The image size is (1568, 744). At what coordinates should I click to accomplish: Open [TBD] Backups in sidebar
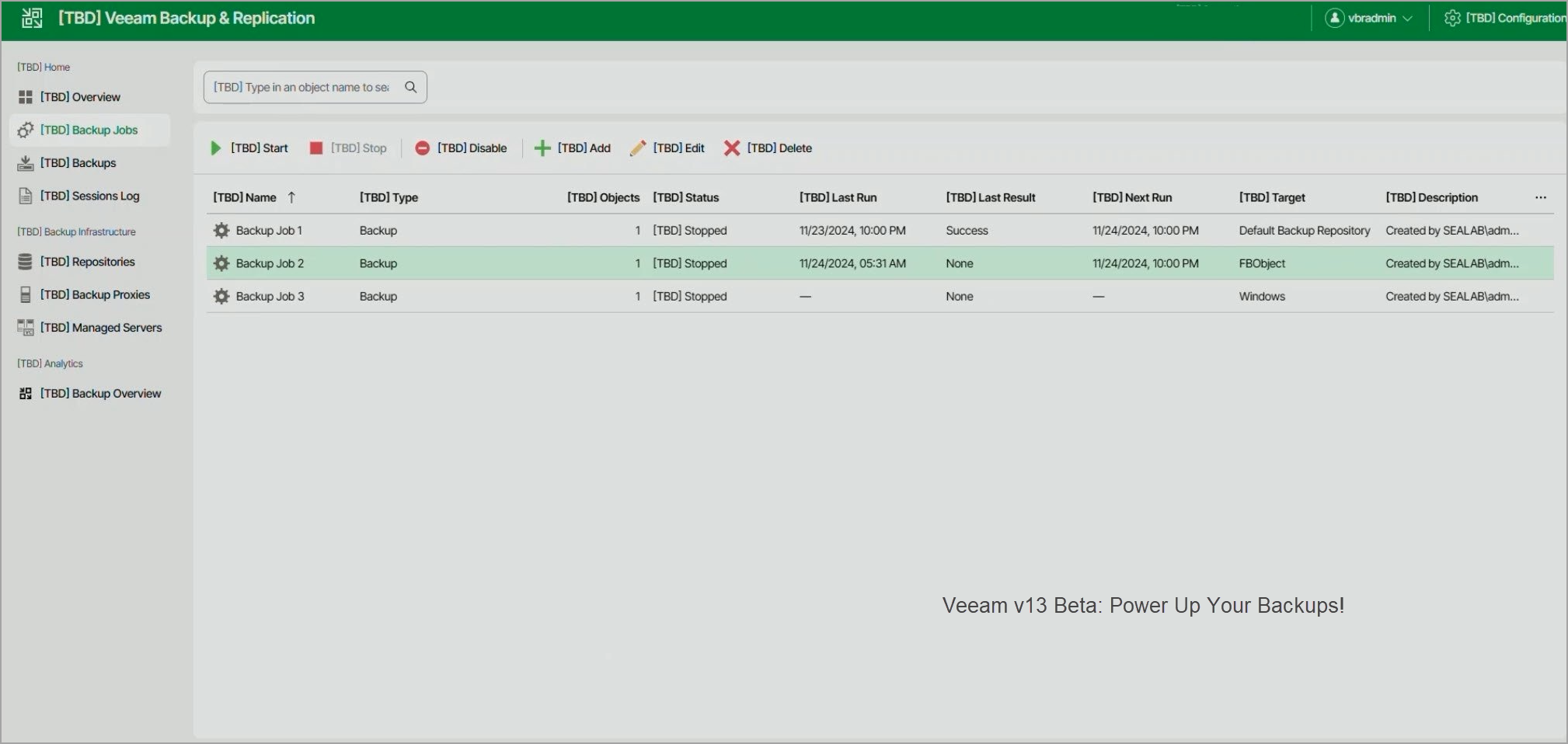click(78, 163)
